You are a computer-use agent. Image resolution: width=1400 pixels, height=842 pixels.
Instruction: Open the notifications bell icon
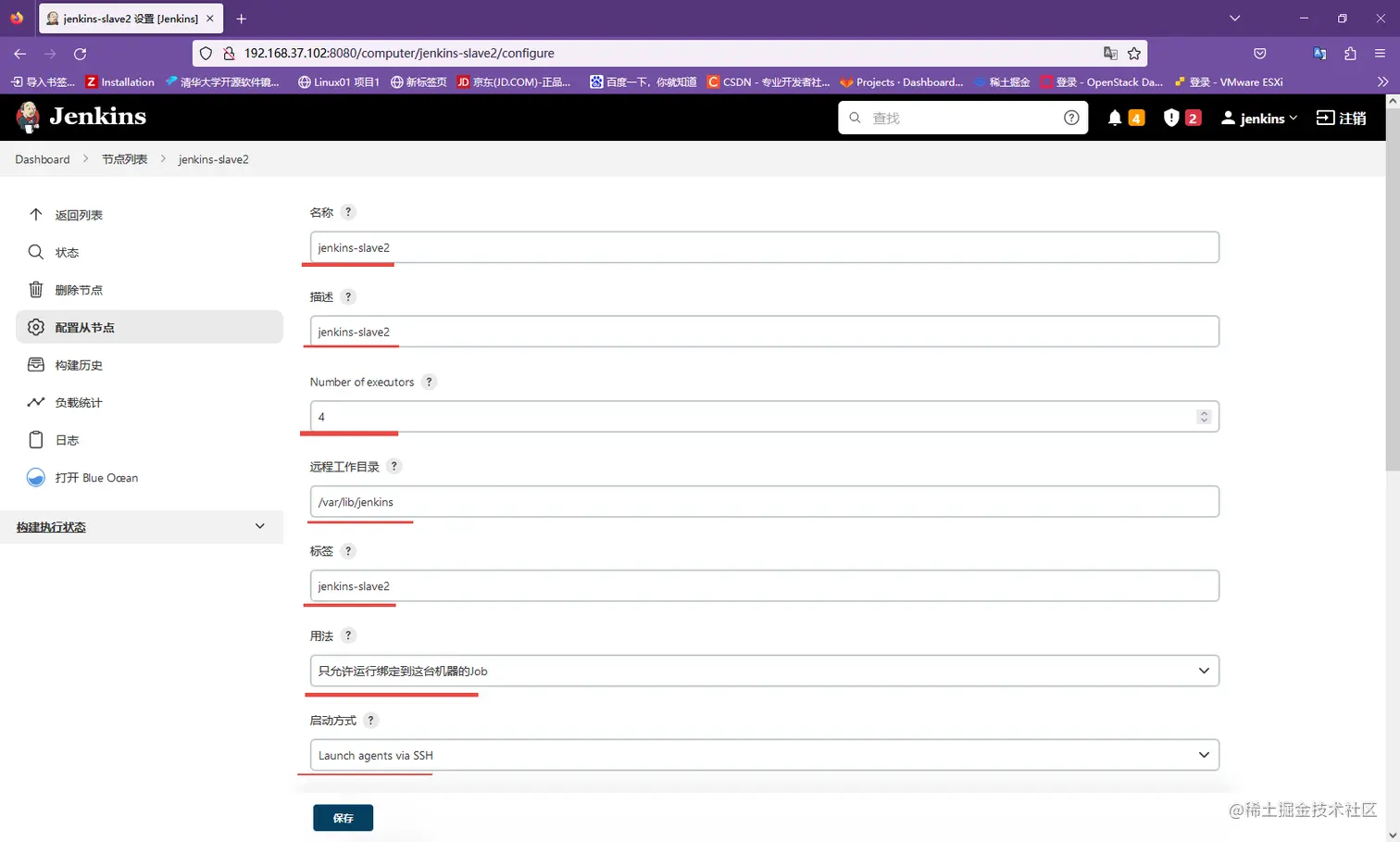point(1115,118)
